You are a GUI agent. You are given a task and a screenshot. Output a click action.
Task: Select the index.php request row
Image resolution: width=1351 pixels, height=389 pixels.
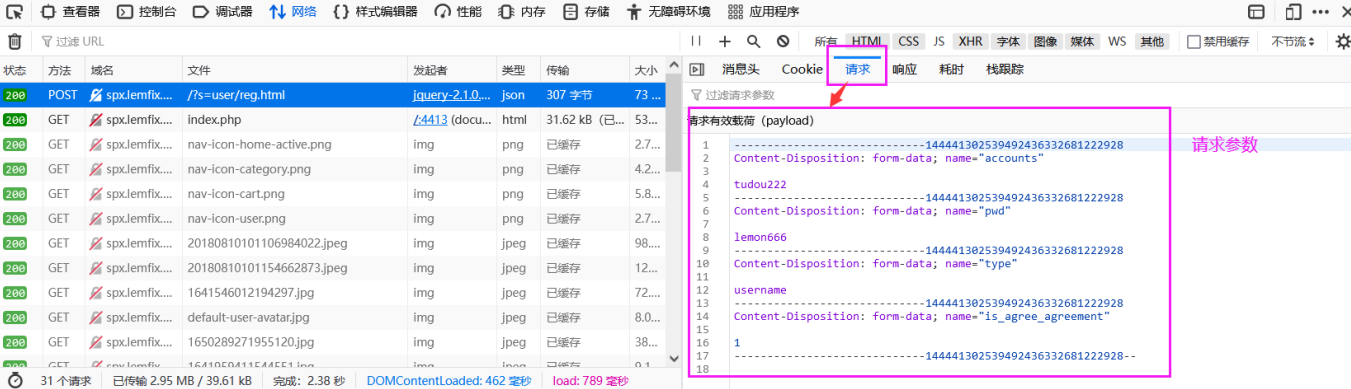point(332,120)
